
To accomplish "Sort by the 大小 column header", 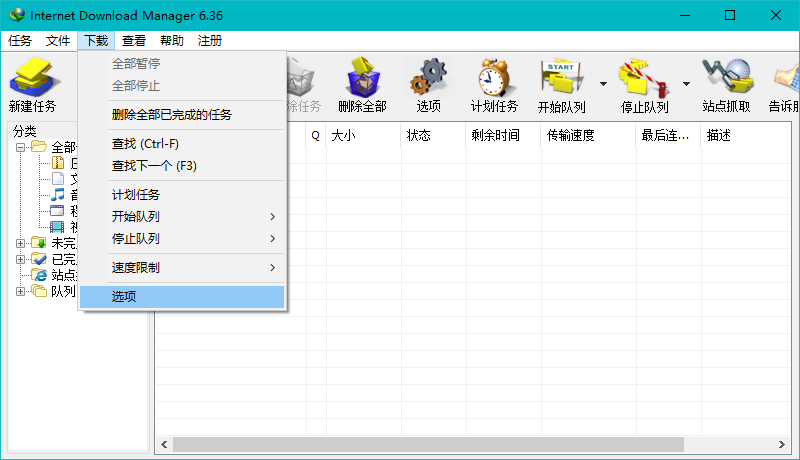I will click(x=364, y=135).
